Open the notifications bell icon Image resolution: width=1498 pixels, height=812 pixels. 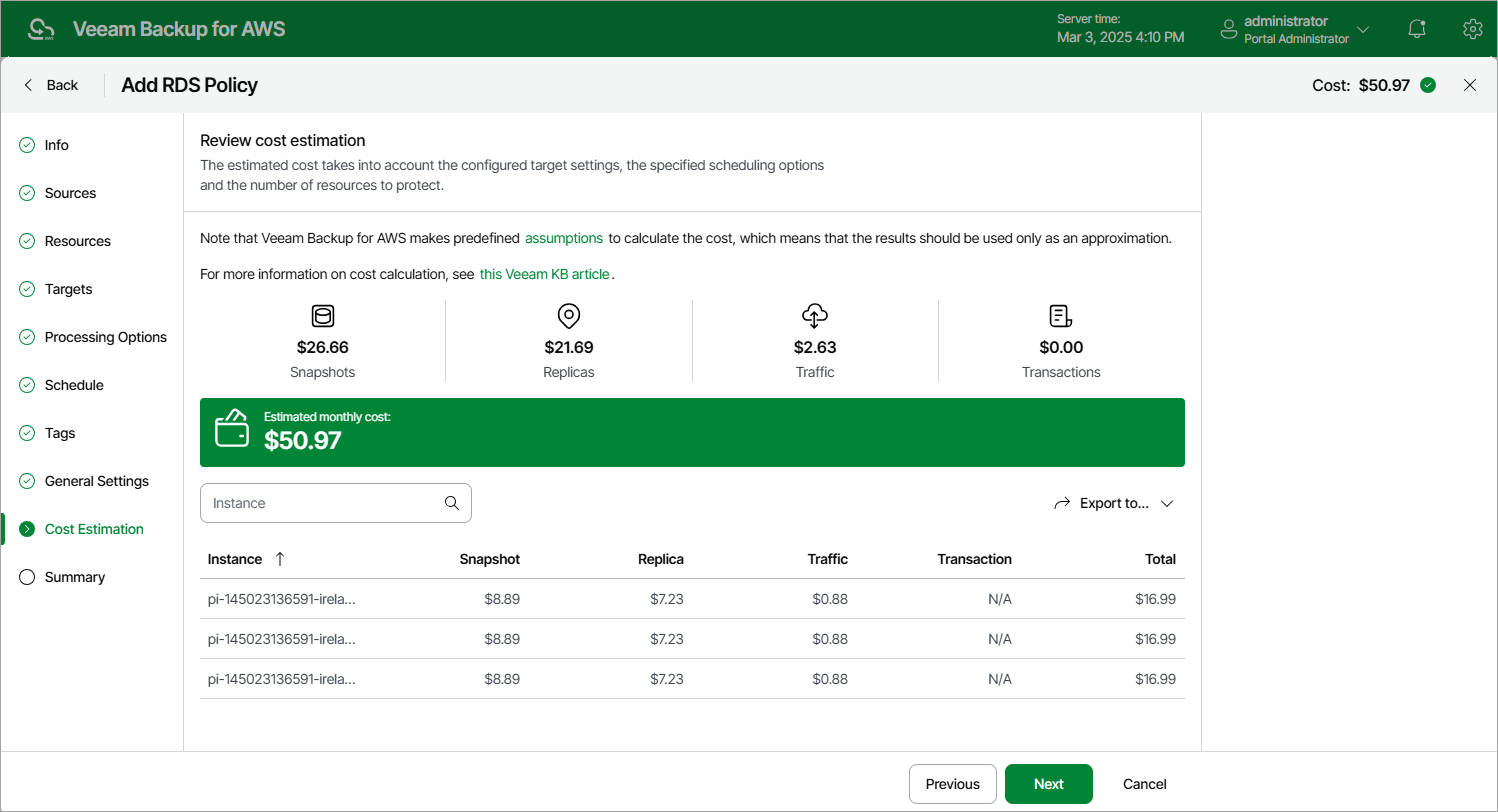[1416, 29]
